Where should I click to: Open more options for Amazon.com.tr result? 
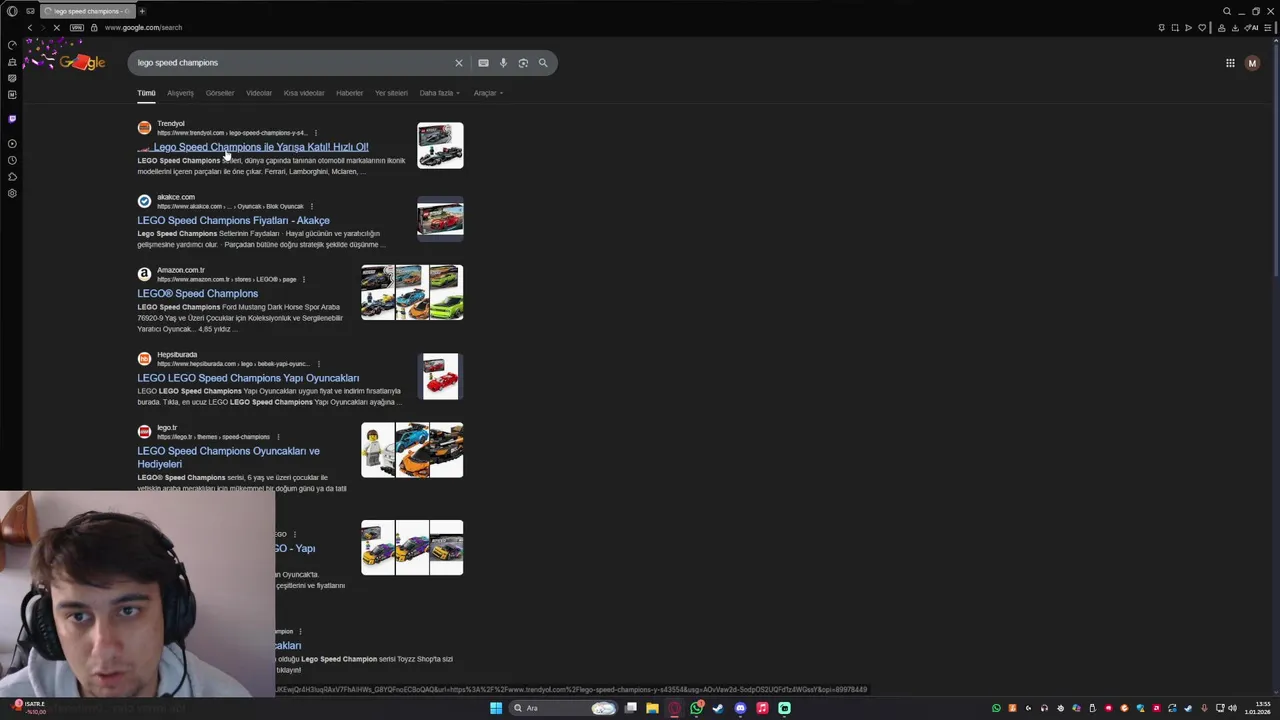pyautogui.click(x=304, y=279)
